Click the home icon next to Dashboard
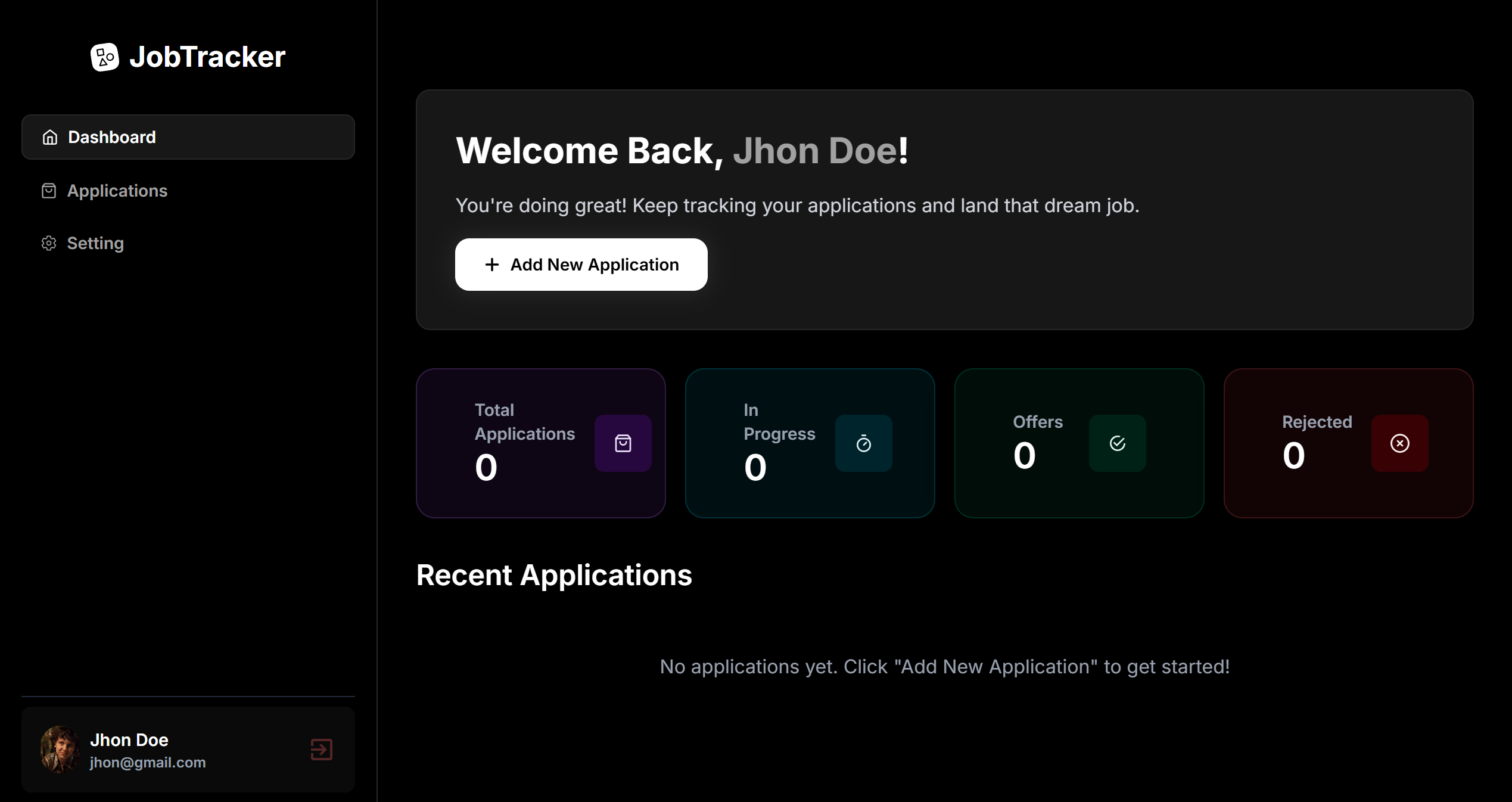Screen dimensions: 1512x802 50,137
